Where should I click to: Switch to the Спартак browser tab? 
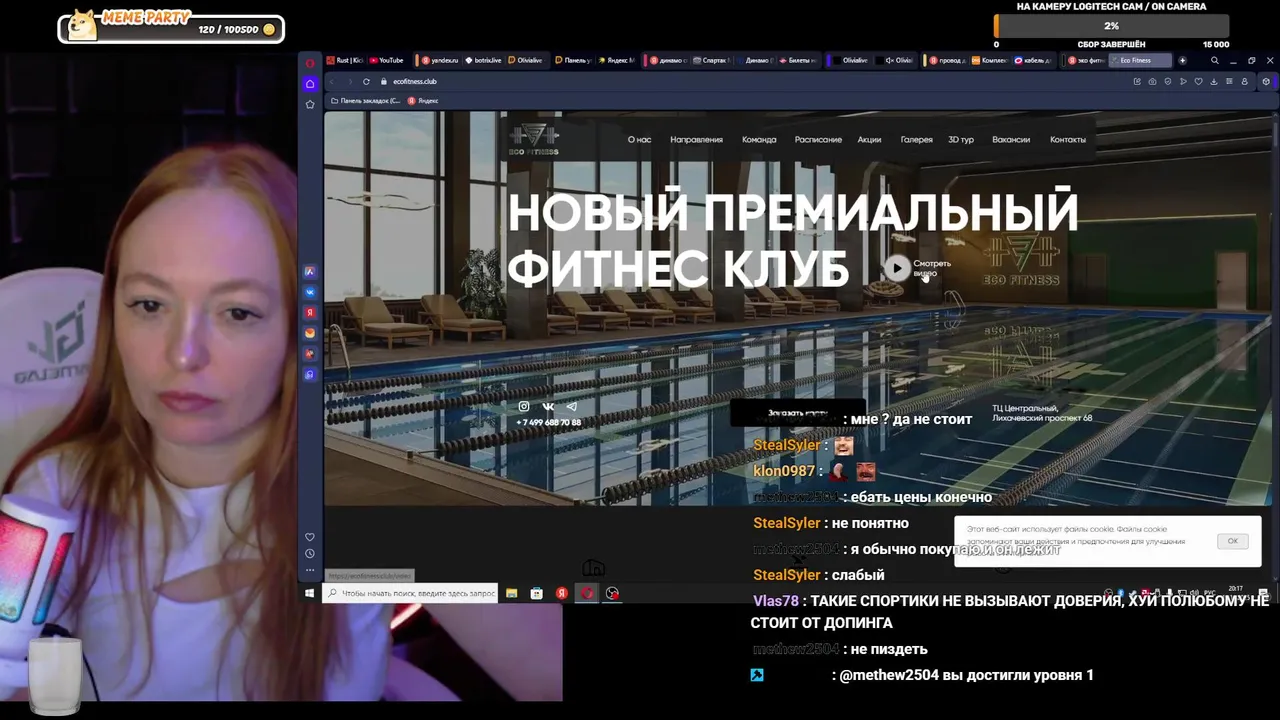[x=712, y=60]
